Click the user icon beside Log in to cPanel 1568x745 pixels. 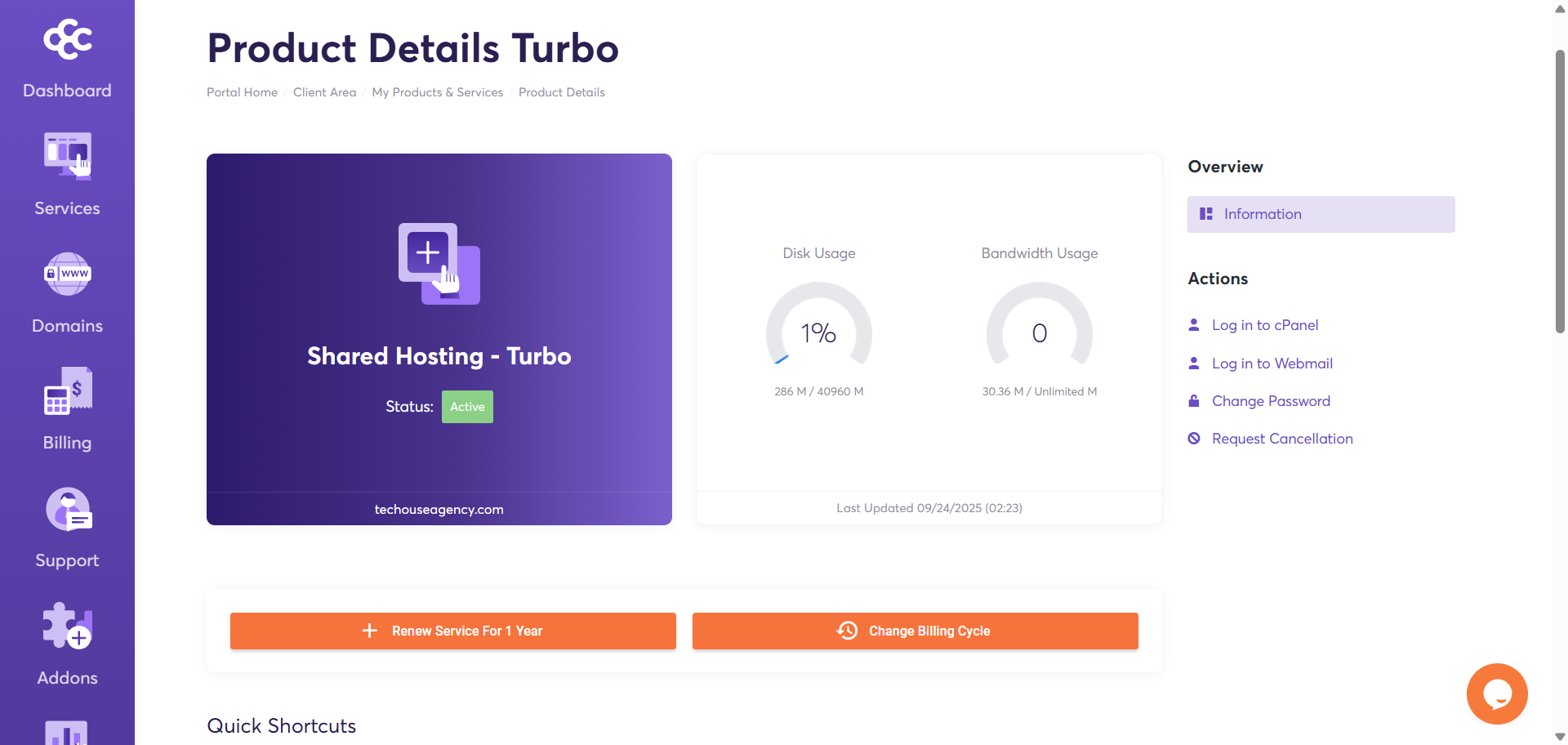click(1194, 324)
